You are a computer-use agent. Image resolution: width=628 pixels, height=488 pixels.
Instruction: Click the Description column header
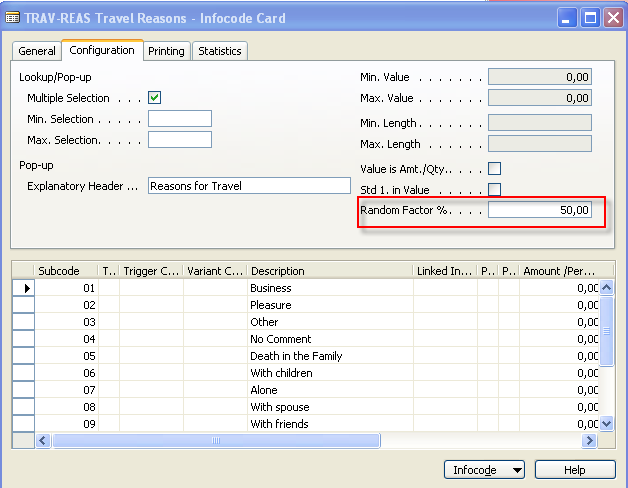[x=329, y=271]
